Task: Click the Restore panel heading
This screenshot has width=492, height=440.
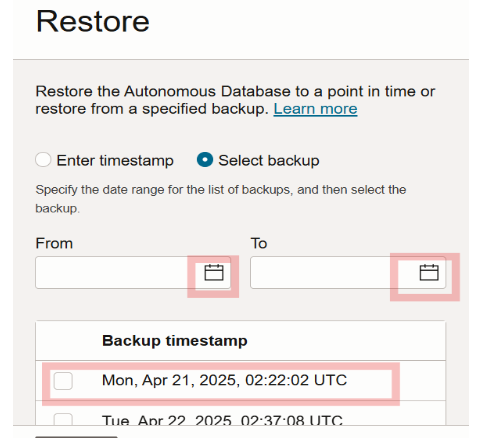Action: (93, 21)
